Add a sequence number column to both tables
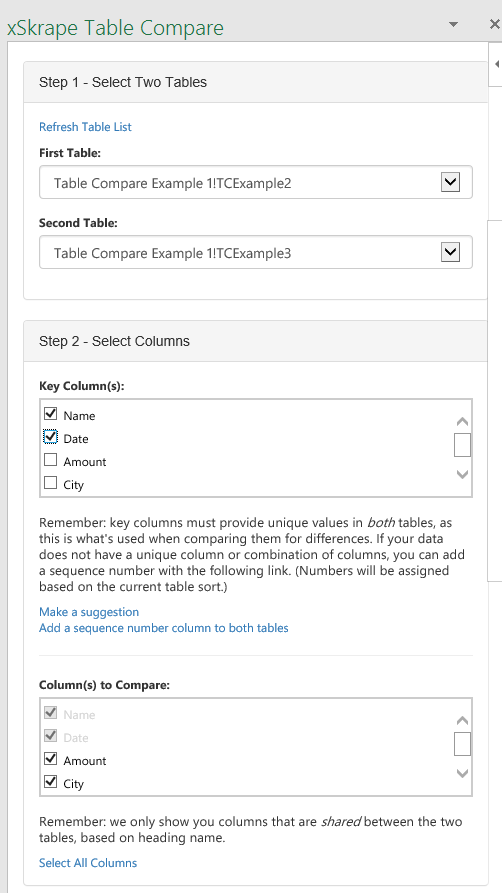The image size is (502, 893). coord(164,628)
